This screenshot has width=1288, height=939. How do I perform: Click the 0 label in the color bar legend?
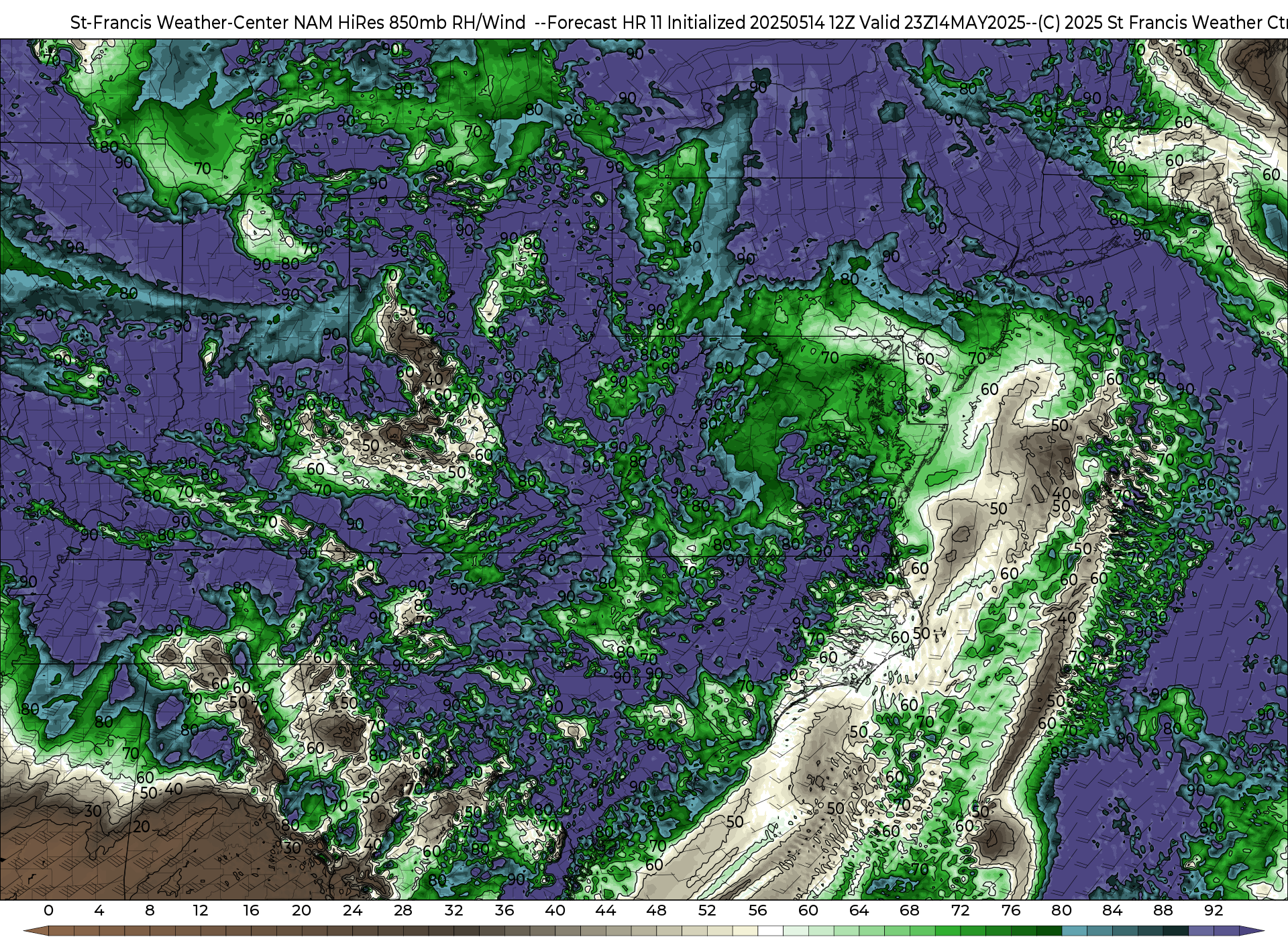[48, 910]
